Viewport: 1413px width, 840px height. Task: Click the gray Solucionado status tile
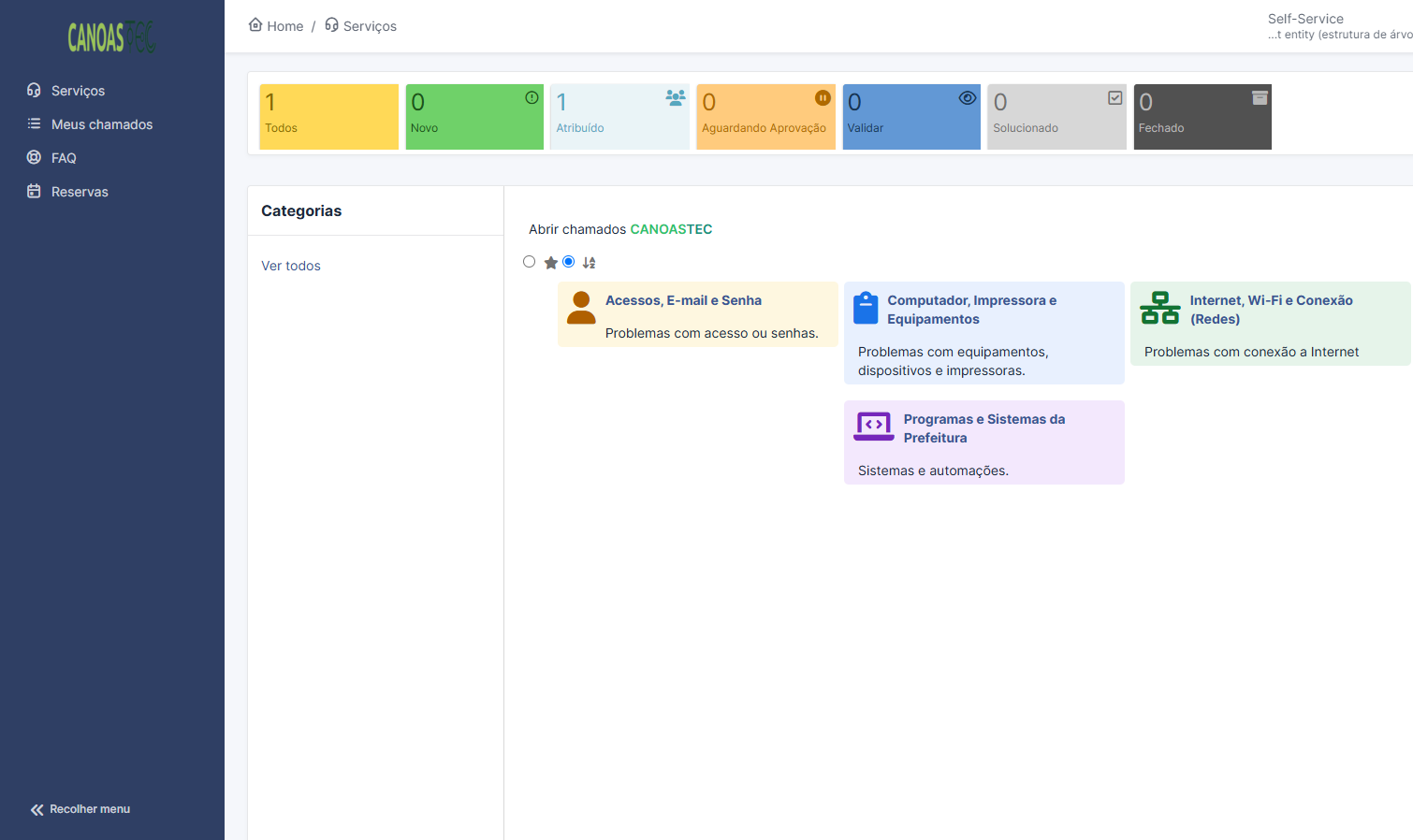[x=1057, y=117]
